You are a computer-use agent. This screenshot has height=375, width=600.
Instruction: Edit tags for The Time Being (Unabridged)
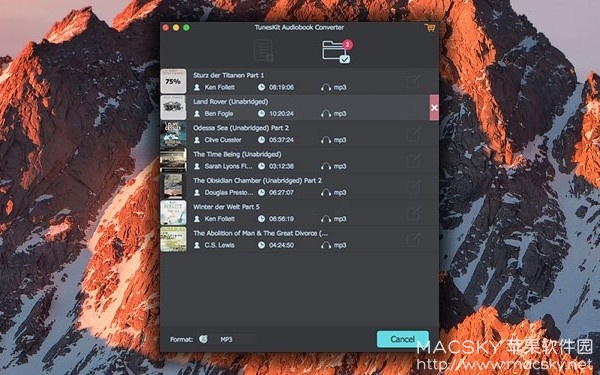[414, 160]
